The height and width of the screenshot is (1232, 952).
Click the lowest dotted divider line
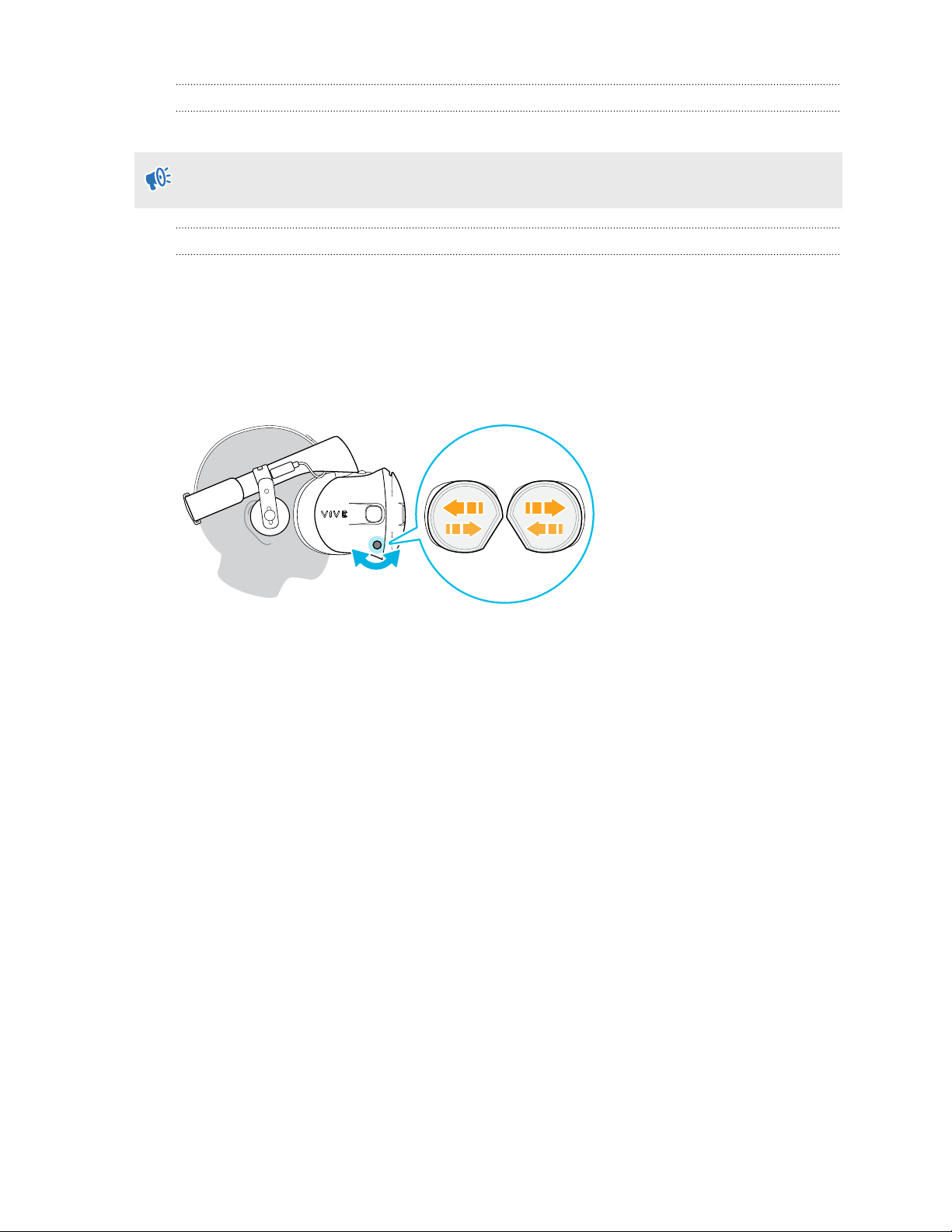[508, 254]
